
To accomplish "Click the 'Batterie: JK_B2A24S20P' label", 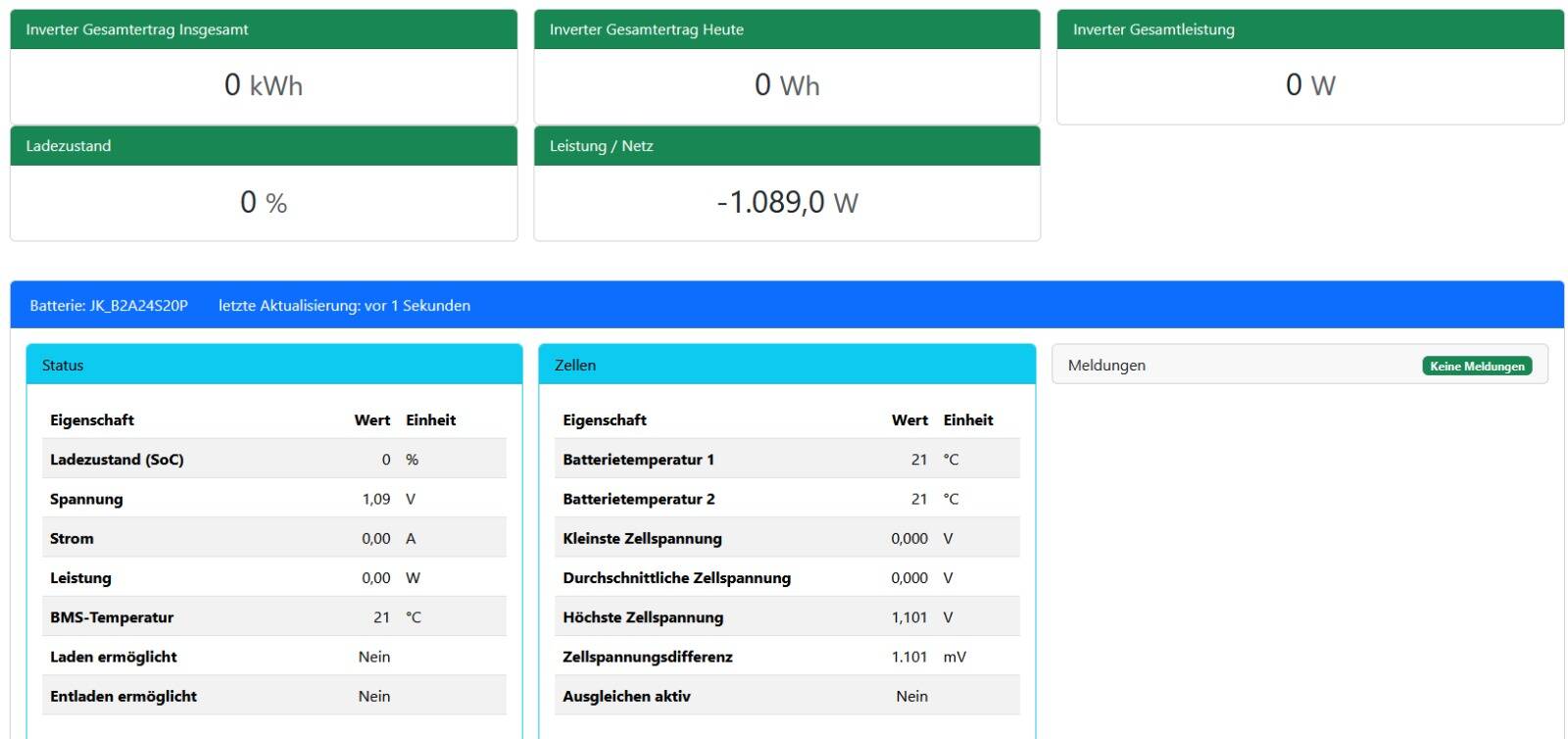I will click(x=109, y=306).
